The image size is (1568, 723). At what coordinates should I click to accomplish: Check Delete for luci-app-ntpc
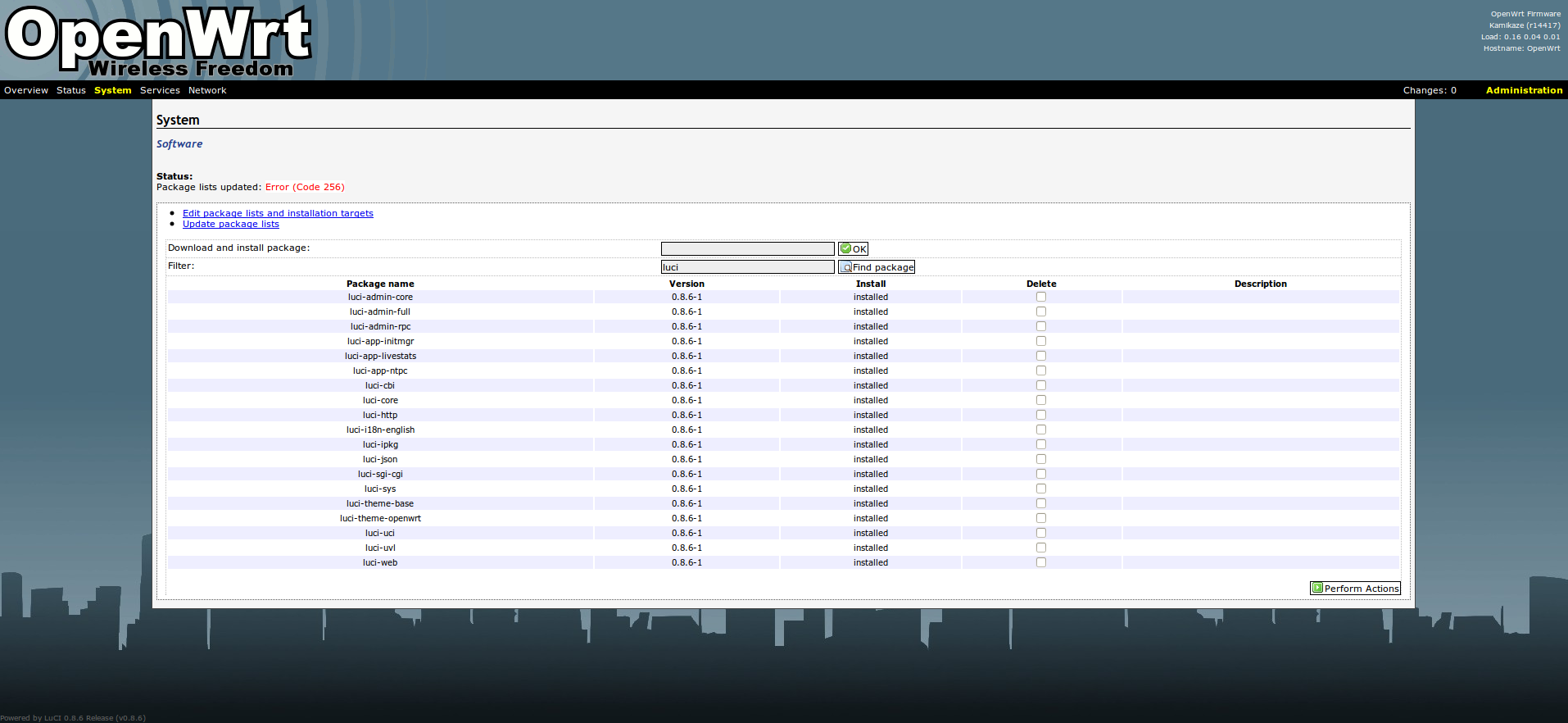[1041, 371]
